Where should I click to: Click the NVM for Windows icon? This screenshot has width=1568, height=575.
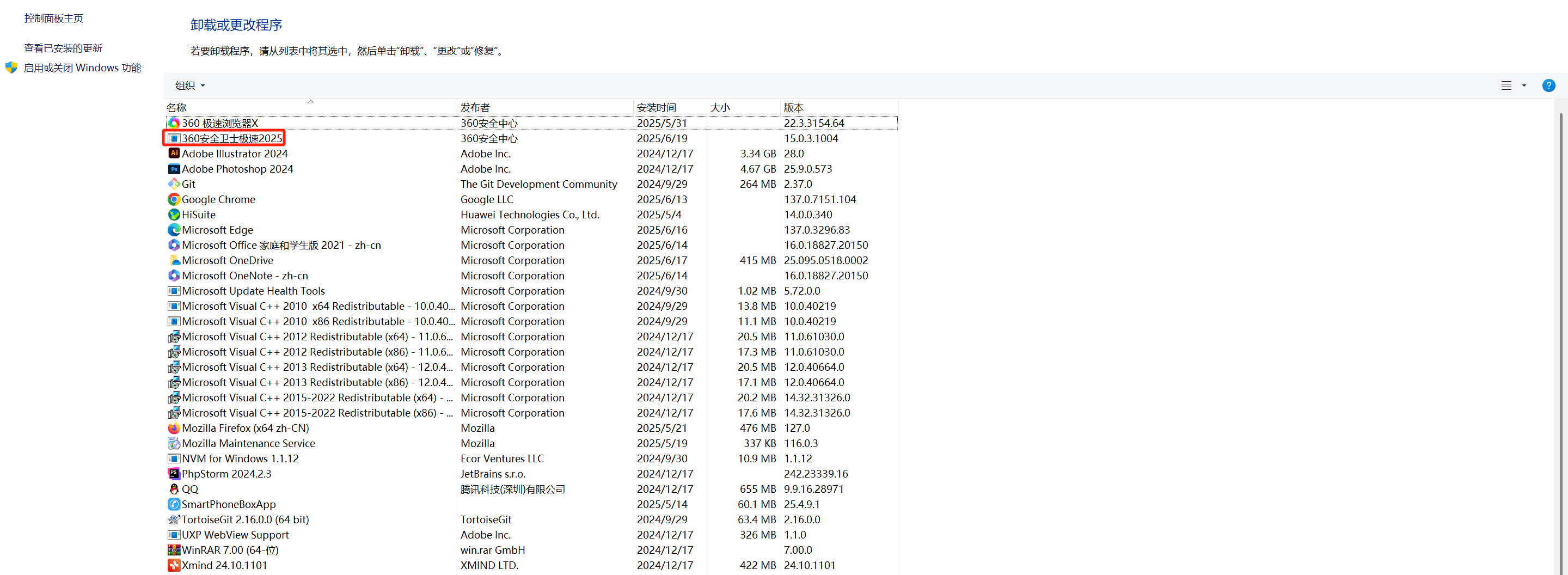click(174, 458)
